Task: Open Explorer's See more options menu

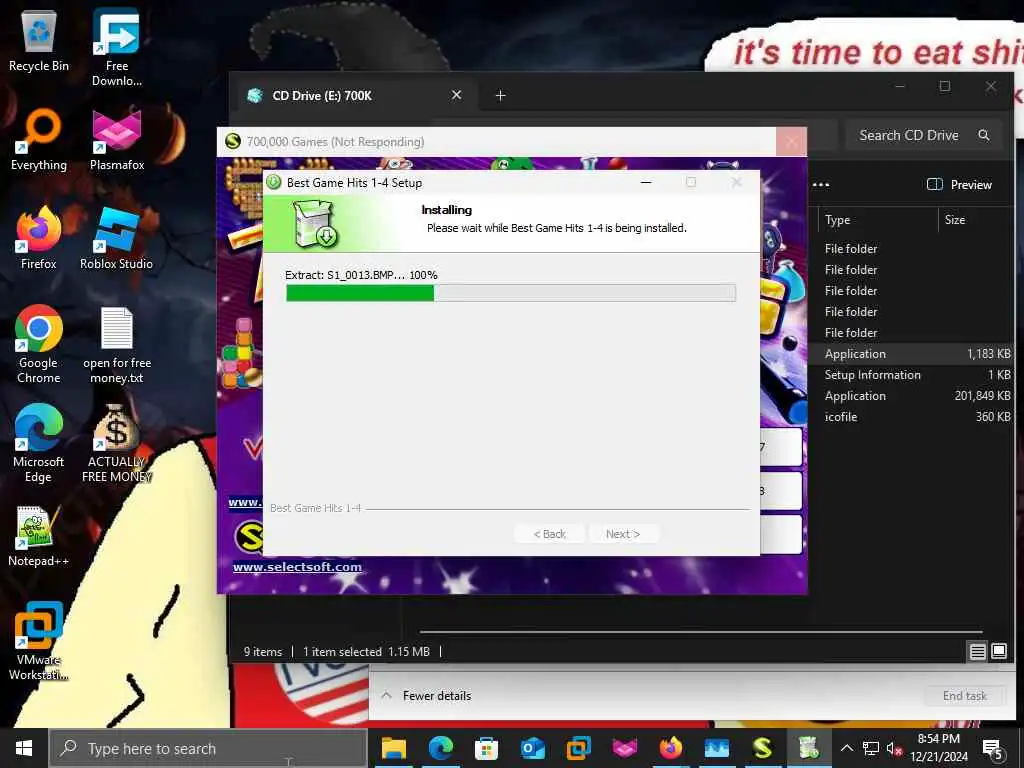Action: (x=821, y=185)
